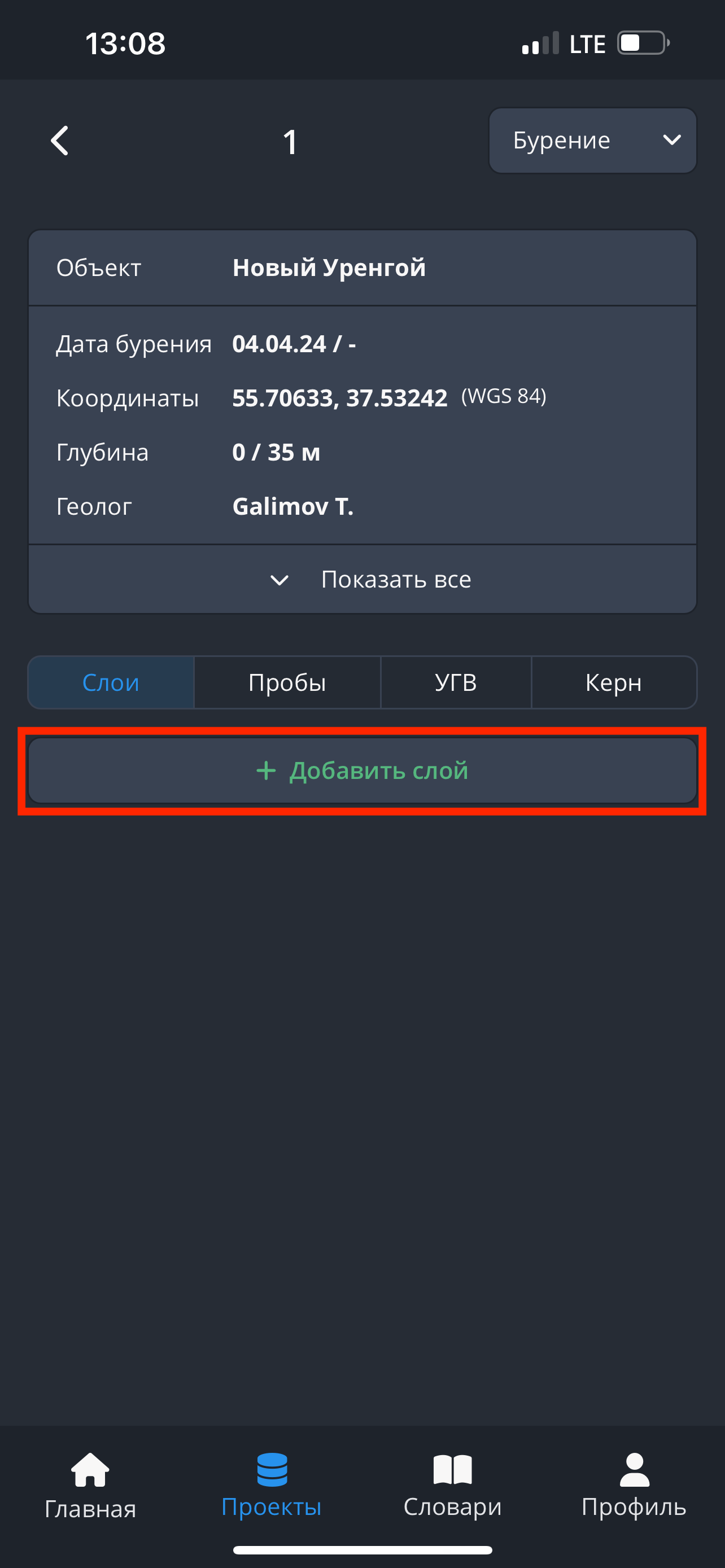Tap the battery status icon

[643, 43]
